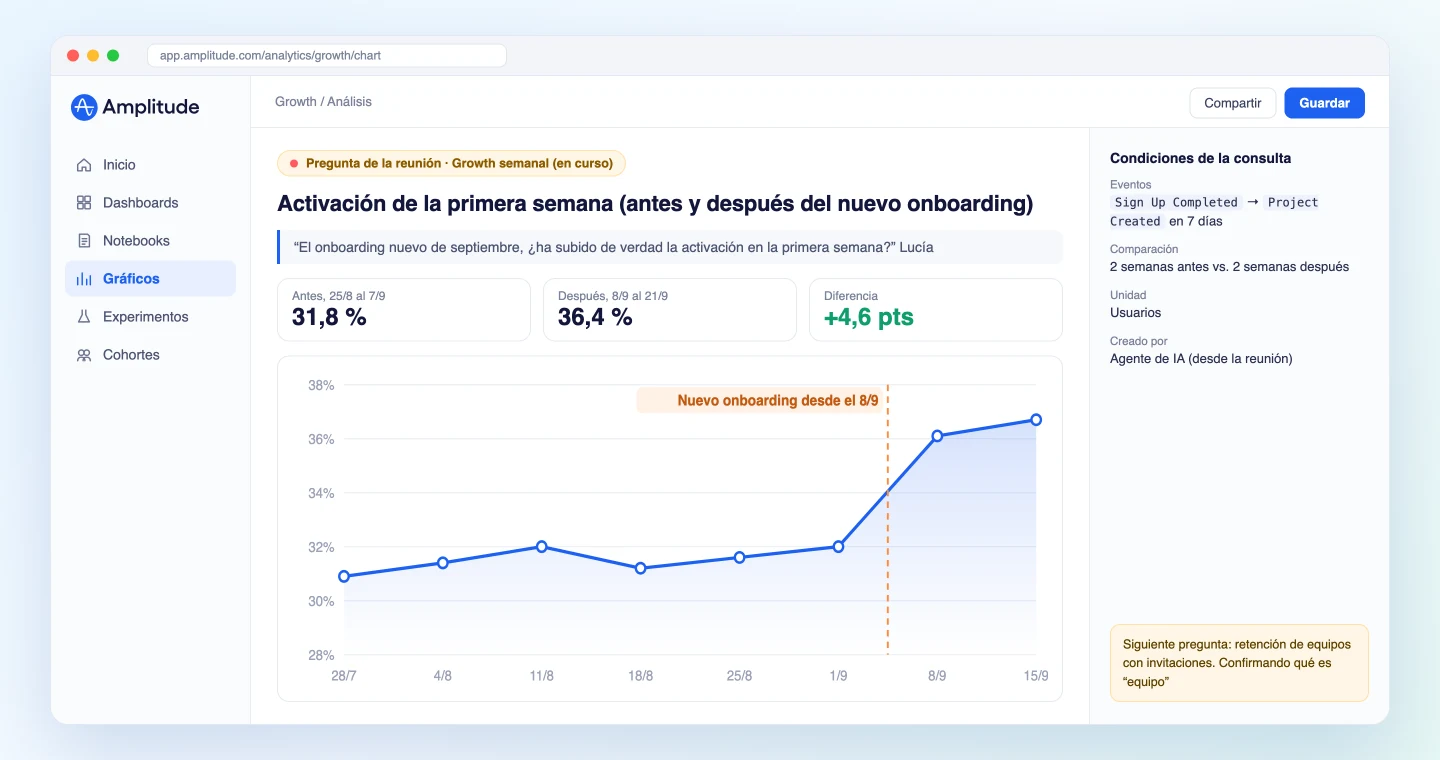
Task: Click the 11/8 data point on chart
Action: 542,547
